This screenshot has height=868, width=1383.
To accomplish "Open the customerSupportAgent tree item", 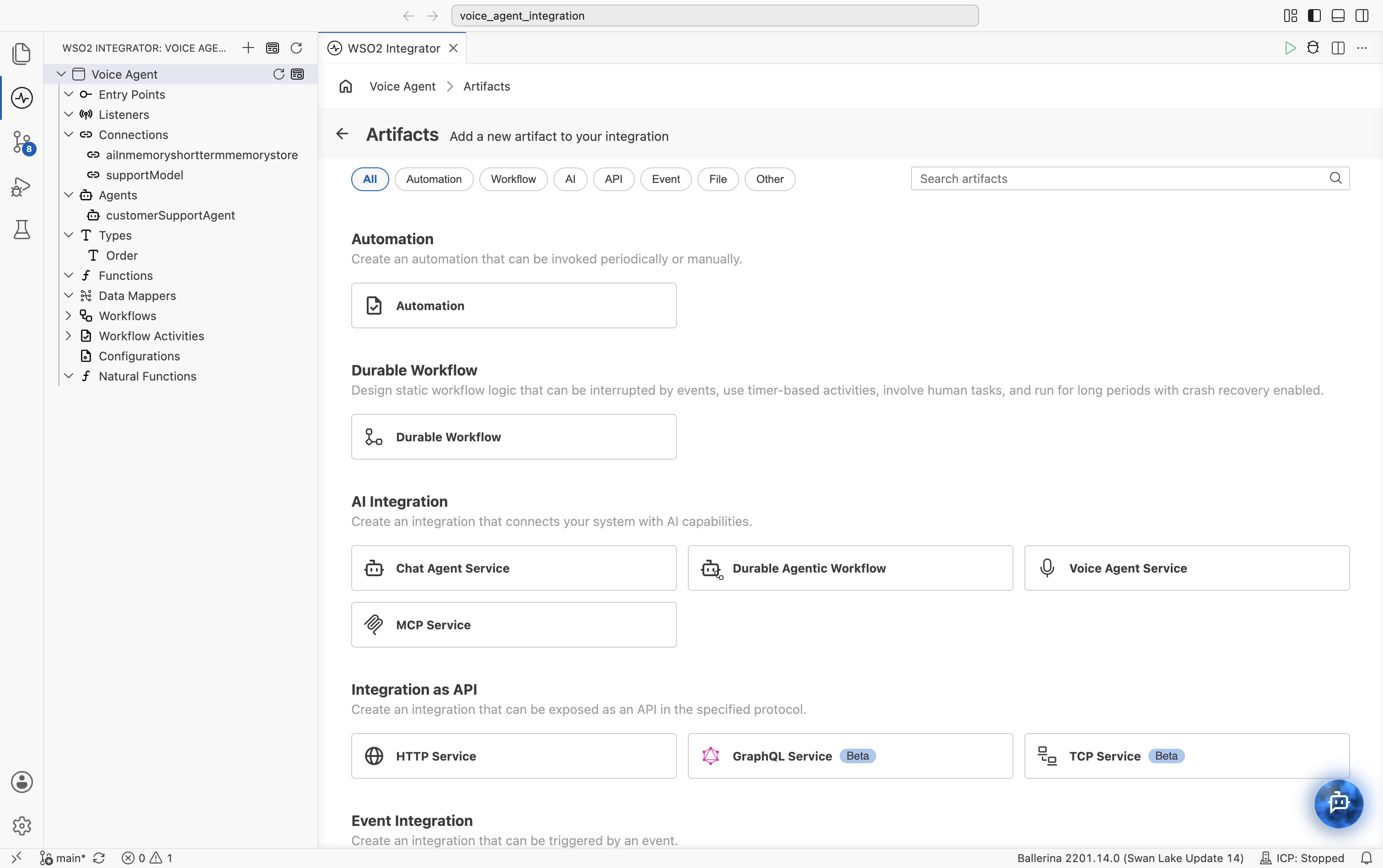I will pos(171,215).
